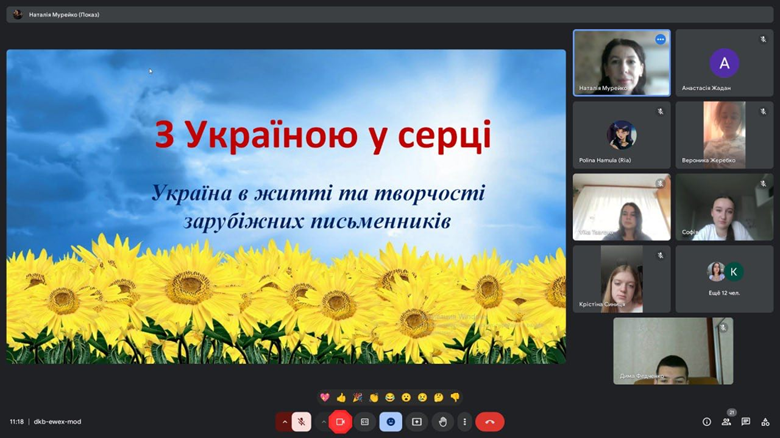Send the thumbs down reaction

[x=454, y=397]
